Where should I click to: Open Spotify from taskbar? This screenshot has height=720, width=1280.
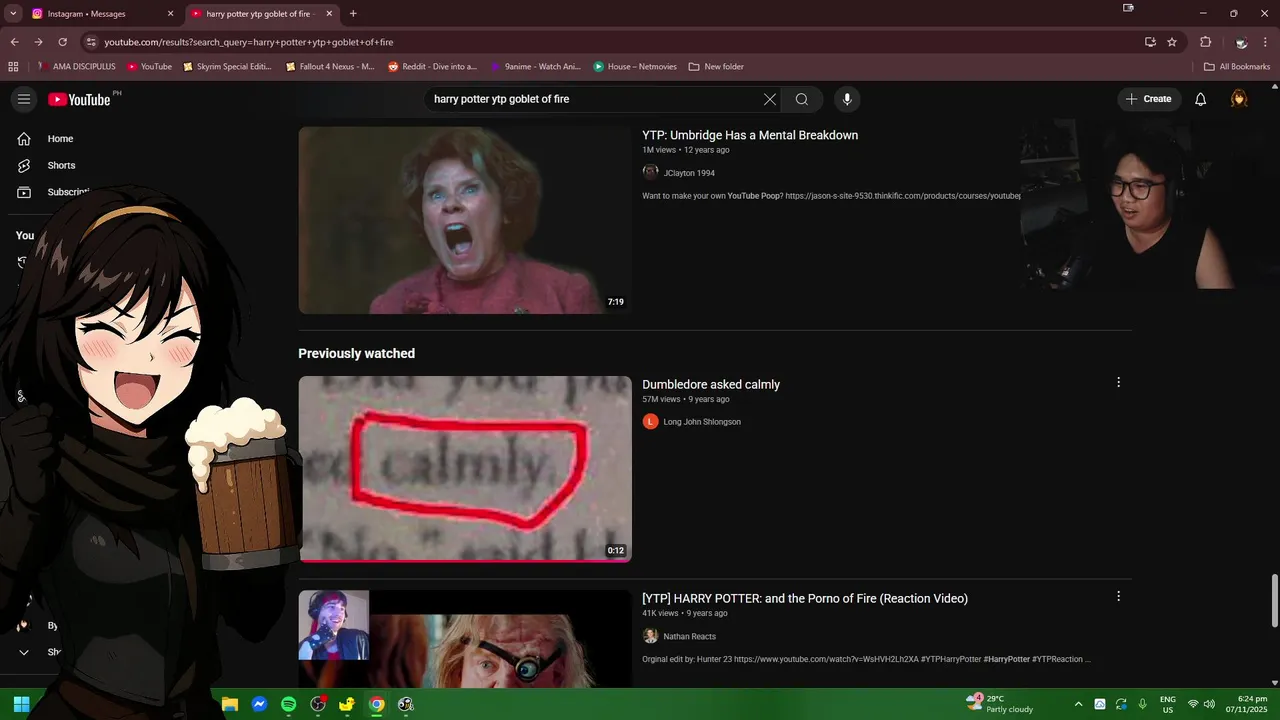coord(288,704)
